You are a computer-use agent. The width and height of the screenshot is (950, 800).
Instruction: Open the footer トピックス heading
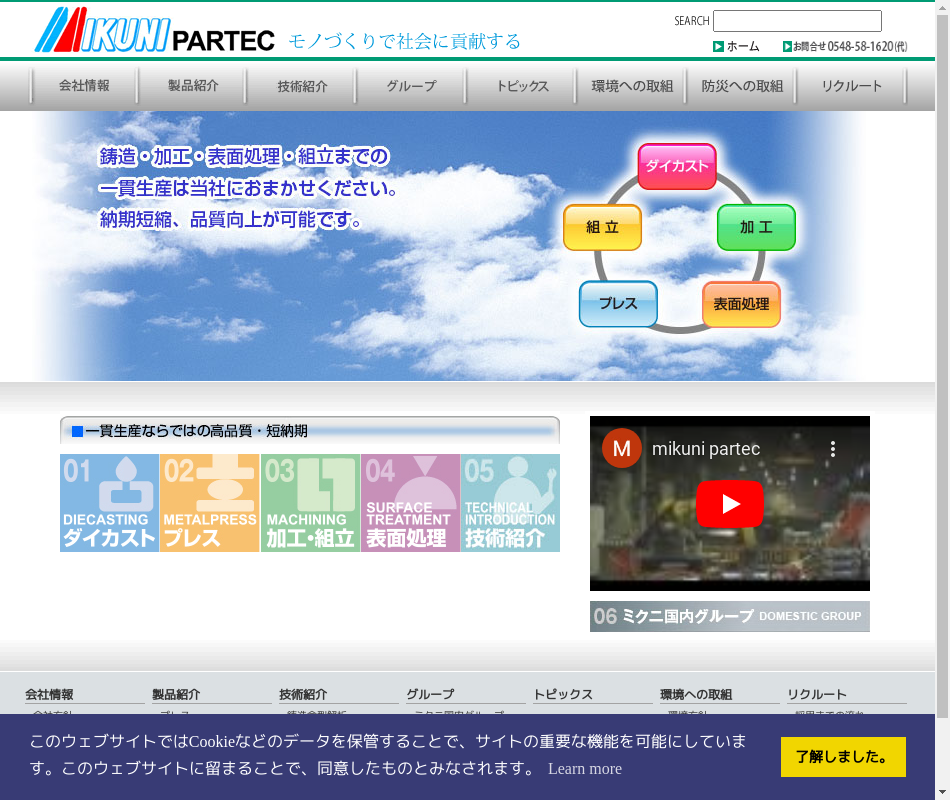click(x=563, y=695)
